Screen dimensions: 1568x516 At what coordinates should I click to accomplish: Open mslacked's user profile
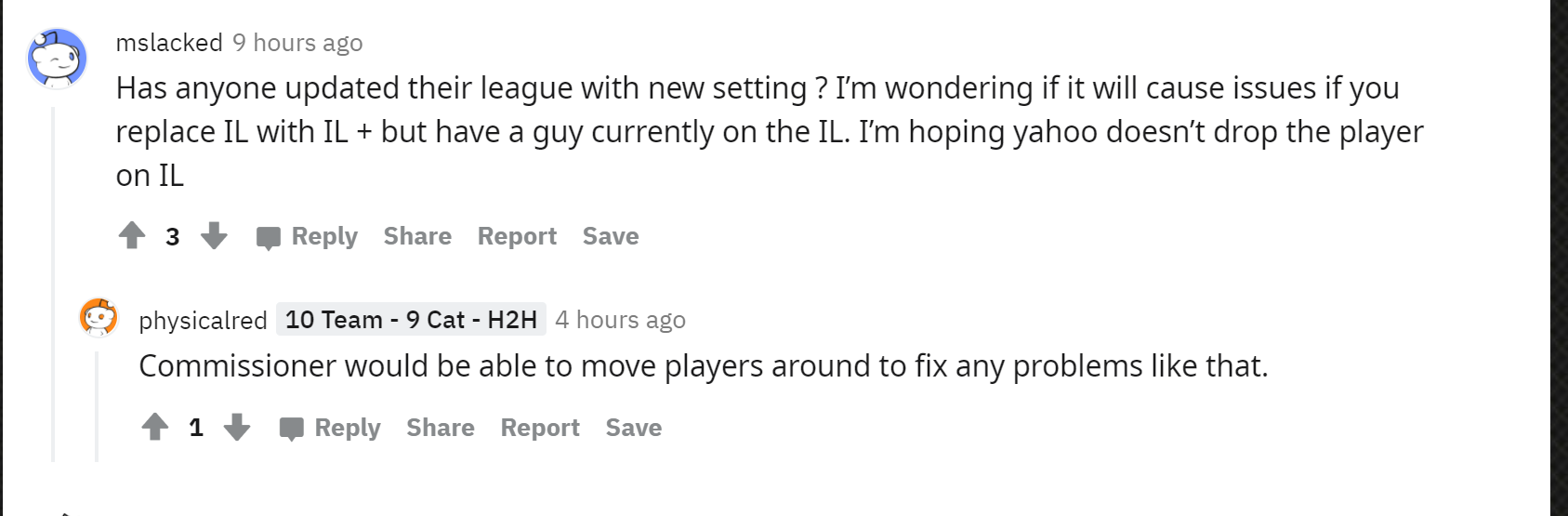pyautogui.click(x=169, y=43)
